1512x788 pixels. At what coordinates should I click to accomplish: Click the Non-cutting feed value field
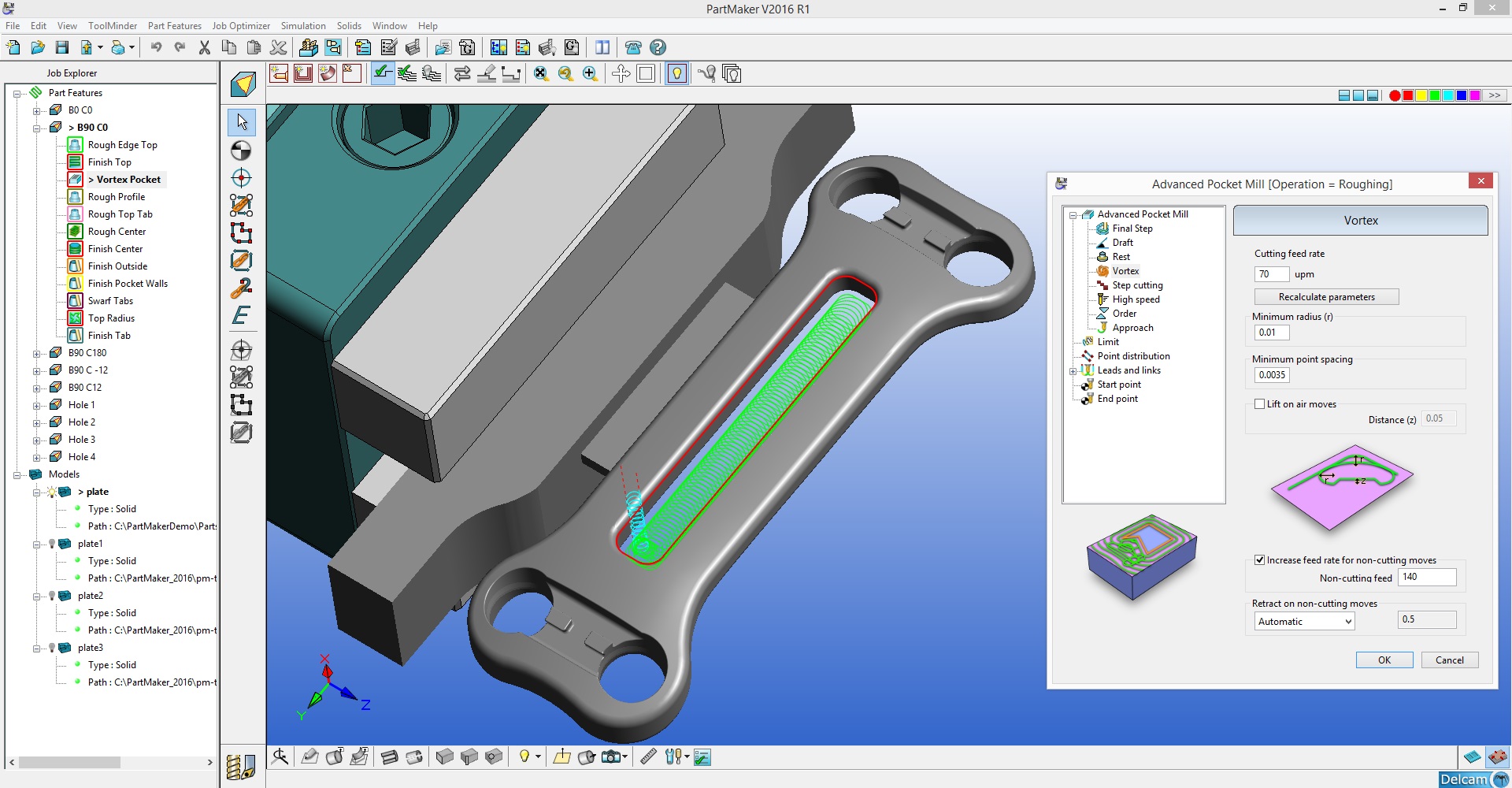tap(1427, 577)
